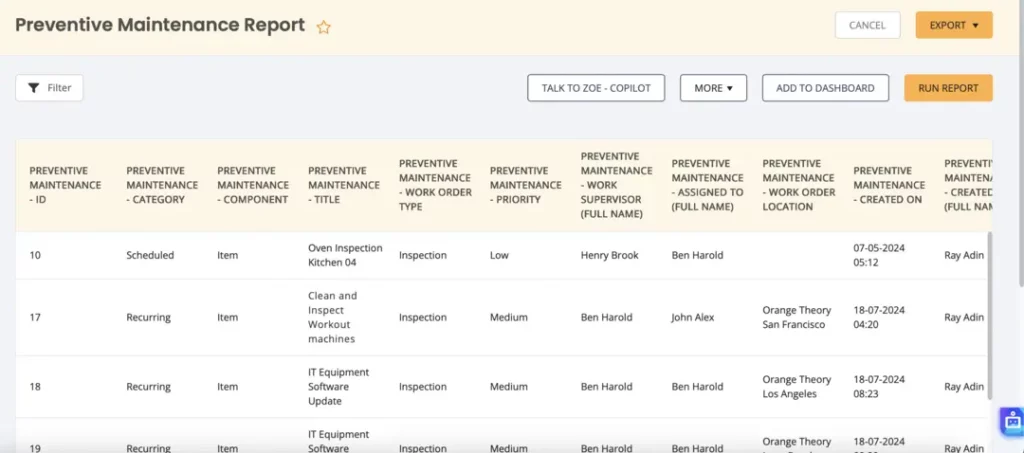Select the Work Order Type column header

[435, 185]
